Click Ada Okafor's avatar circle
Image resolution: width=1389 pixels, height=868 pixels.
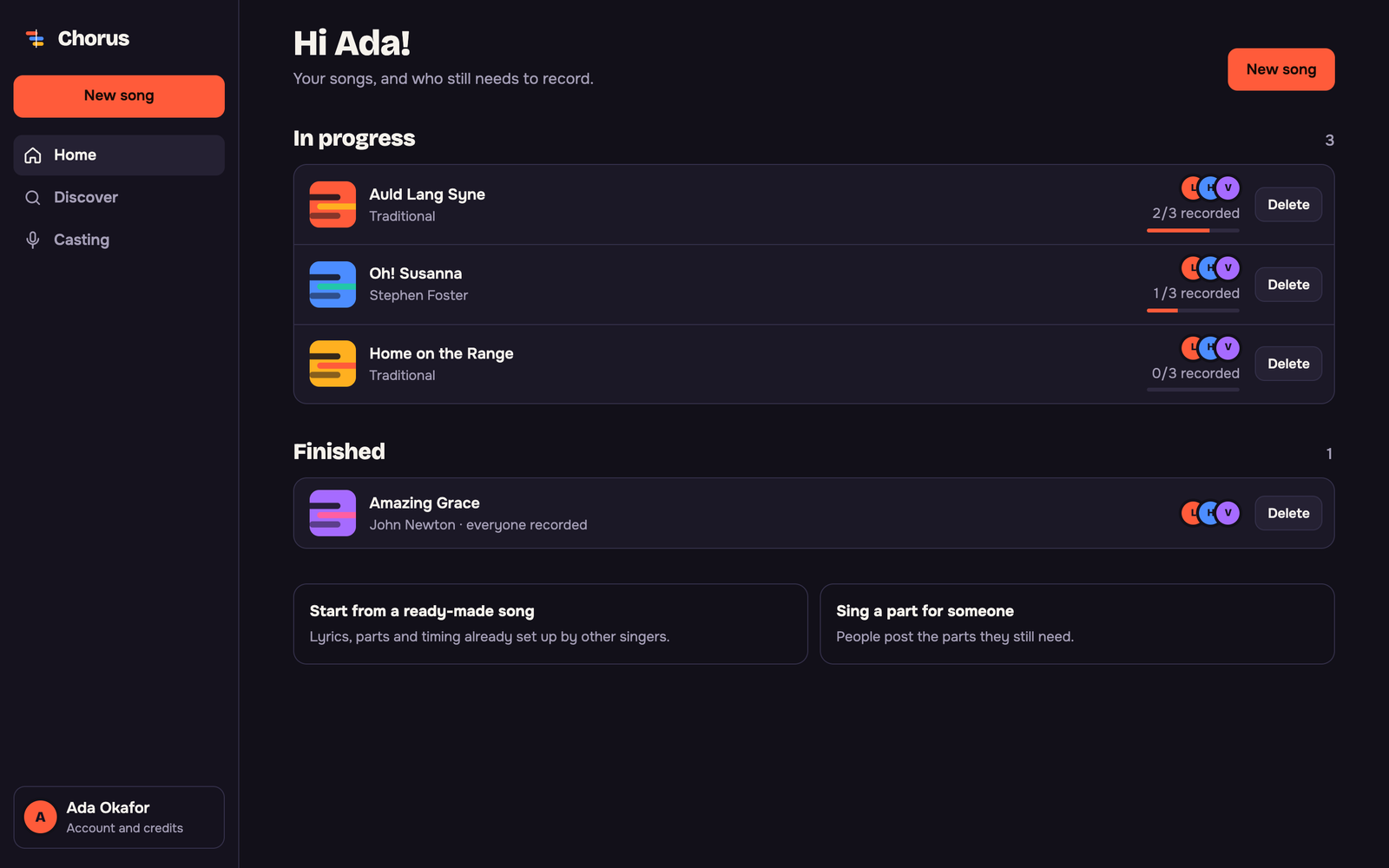40,817
